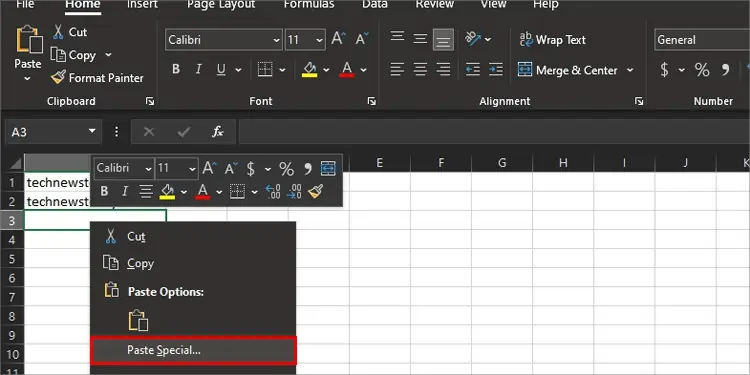Open the Name Box dropdown for A3
Image resolution: width=750 pixels, height=375 pixels.
tap(92, 132)
